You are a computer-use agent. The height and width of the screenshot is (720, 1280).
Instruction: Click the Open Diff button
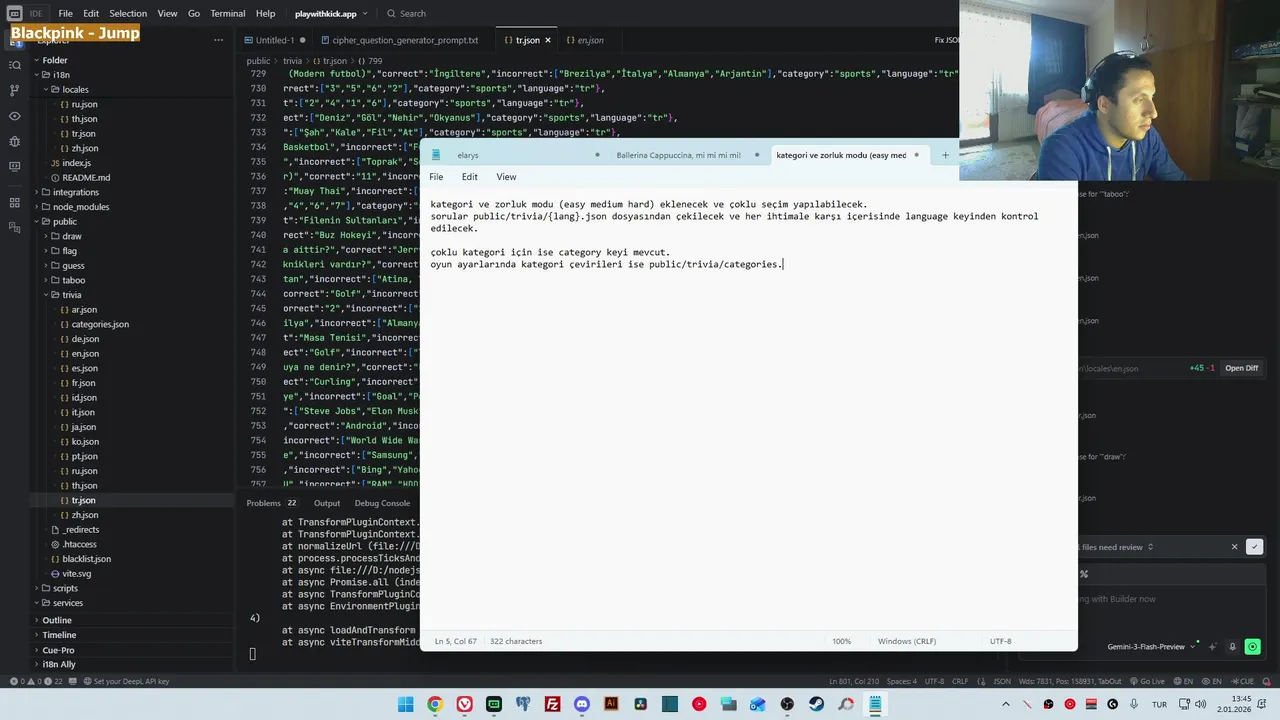(1241, 368)
